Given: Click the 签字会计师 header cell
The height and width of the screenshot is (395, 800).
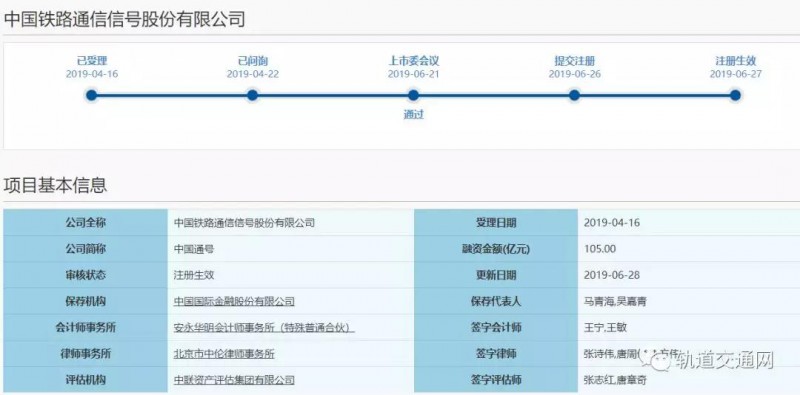Looking at the screenshot, I should click(496, 327).
